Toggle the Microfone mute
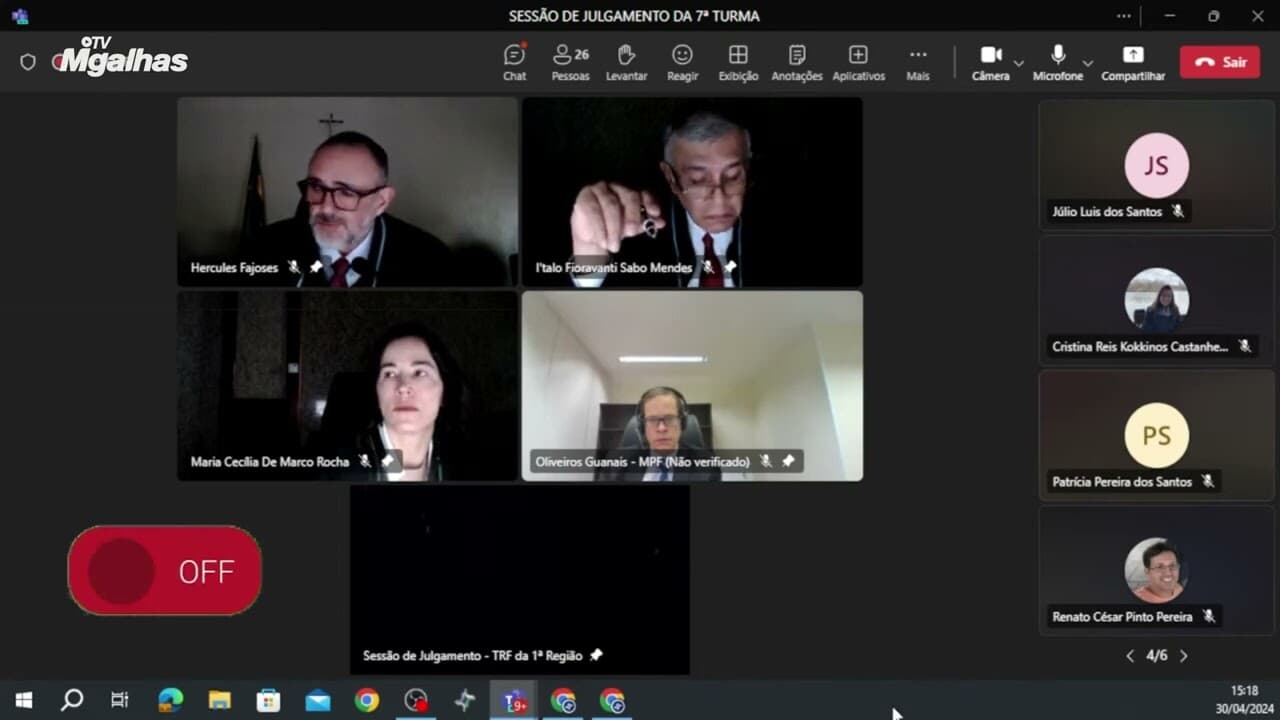1280x720 pixels. point(1057,62)
